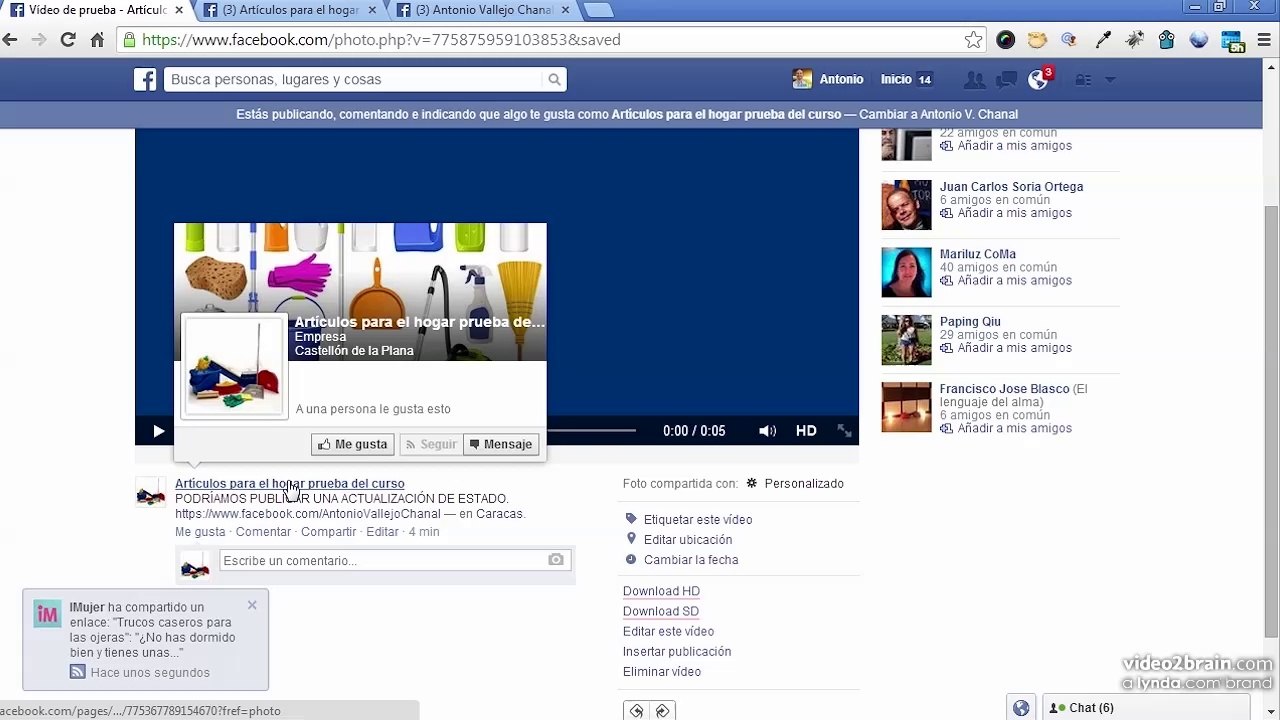The height and width of the screenshot is (720, 1280).
Task: Click the Facebook logo icon
Action: tap(146, 80)
